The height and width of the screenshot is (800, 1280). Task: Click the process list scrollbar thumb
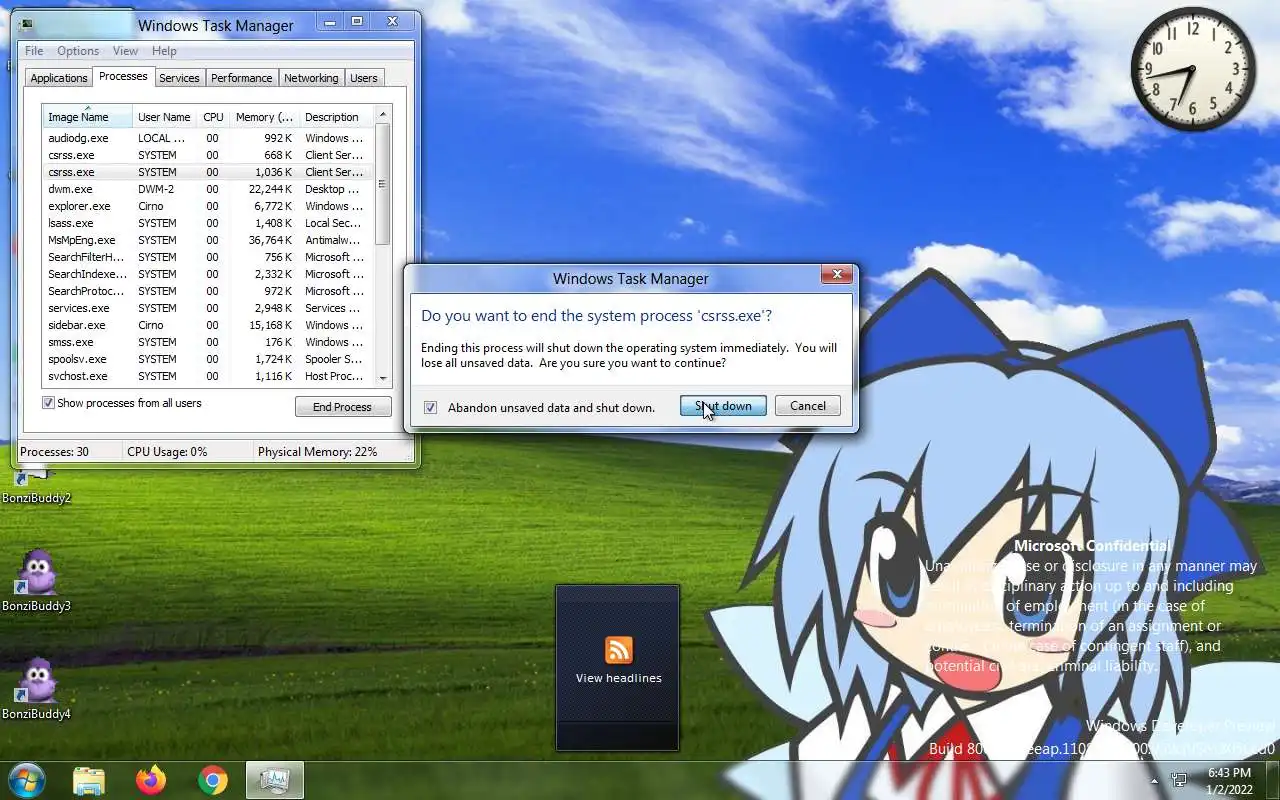(382, 184)
